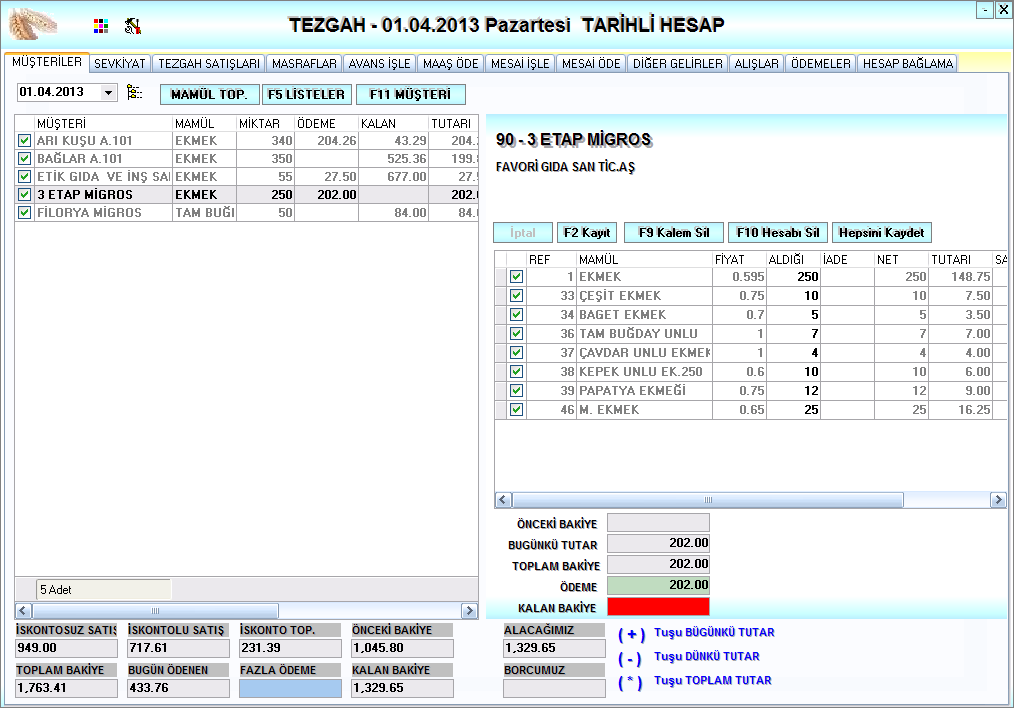Screen dimensions: 1014x708
Task: Toggle checkbox for FİLORYA MİGROS row
Action: coord(25,213)
